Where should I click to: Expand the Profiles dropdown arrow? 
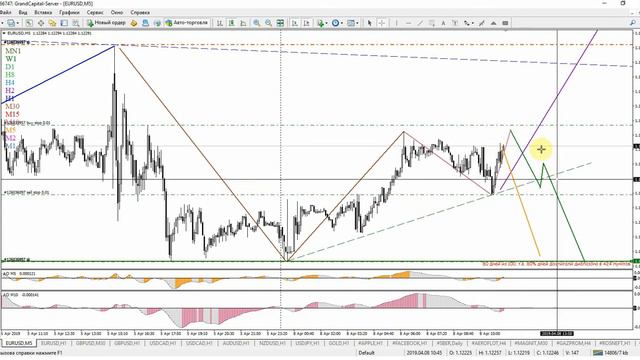click(17, 23)
